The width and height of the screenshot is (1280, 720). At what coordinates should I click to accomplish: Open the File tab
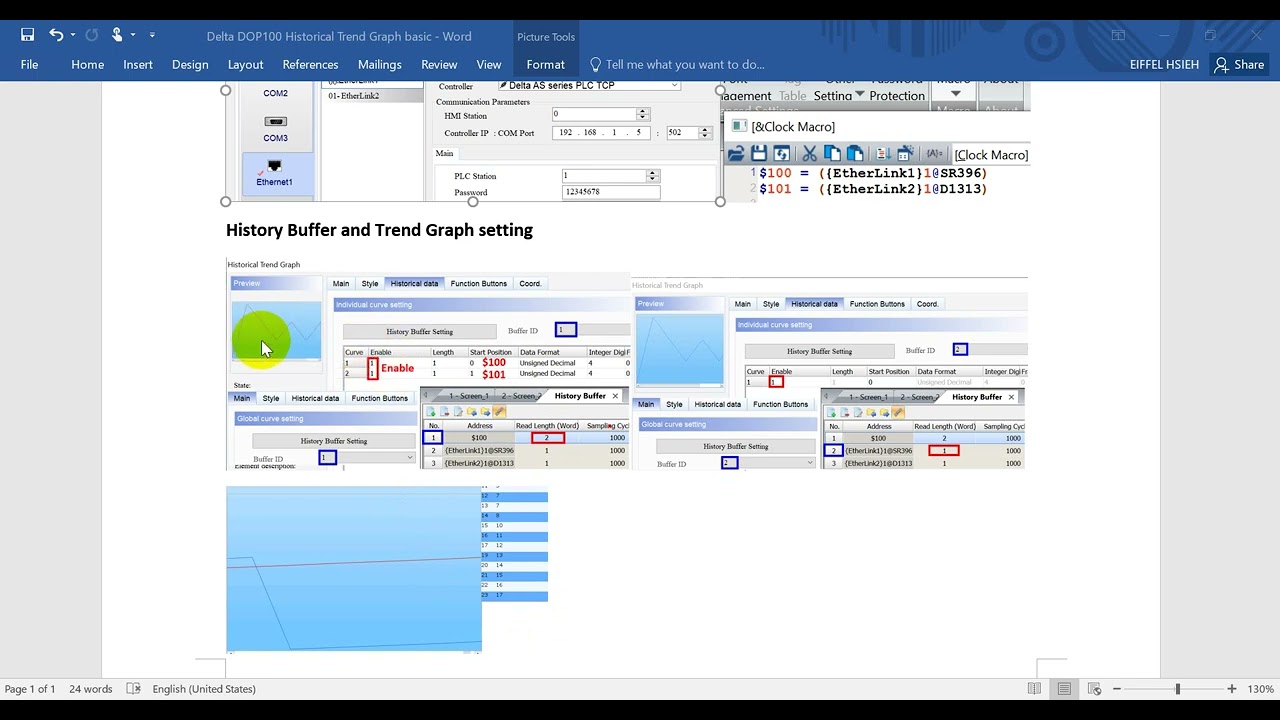[x=29, y=64]
